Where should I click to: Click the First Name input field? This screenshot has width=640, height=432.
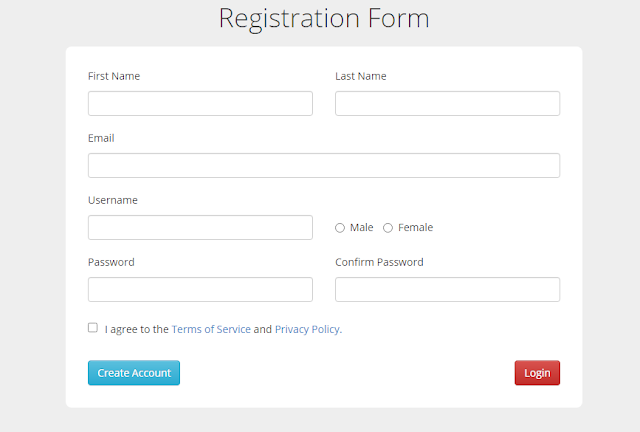[x=200, y=103]
